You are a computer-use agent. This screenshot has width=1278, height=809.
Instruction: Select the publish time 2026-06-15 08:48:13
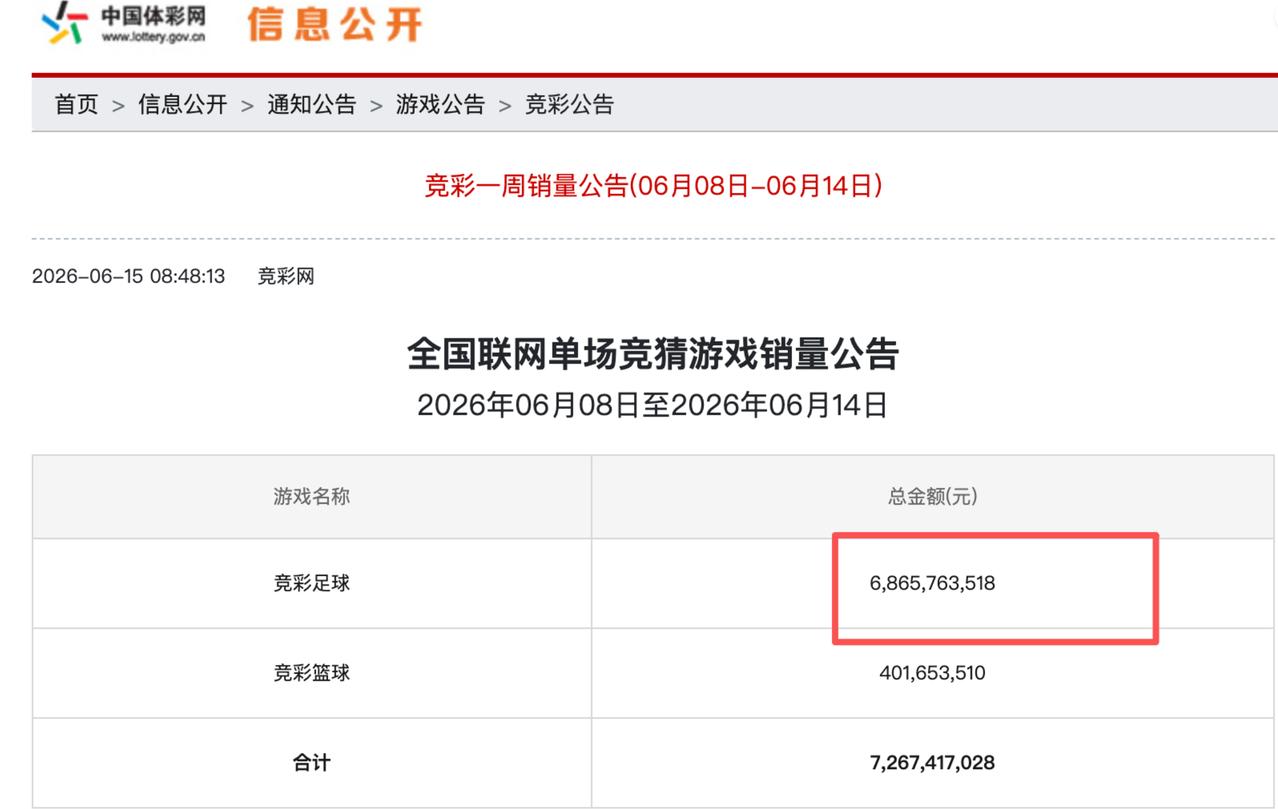129,276
